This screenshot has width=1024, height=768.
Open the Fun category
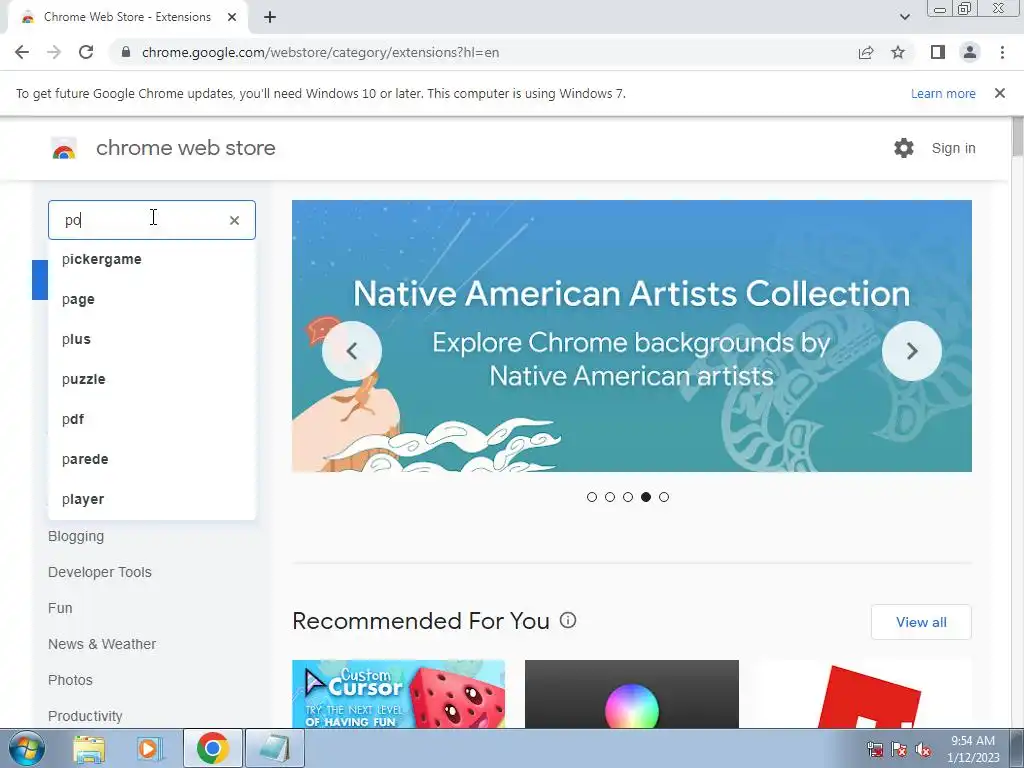60,608
